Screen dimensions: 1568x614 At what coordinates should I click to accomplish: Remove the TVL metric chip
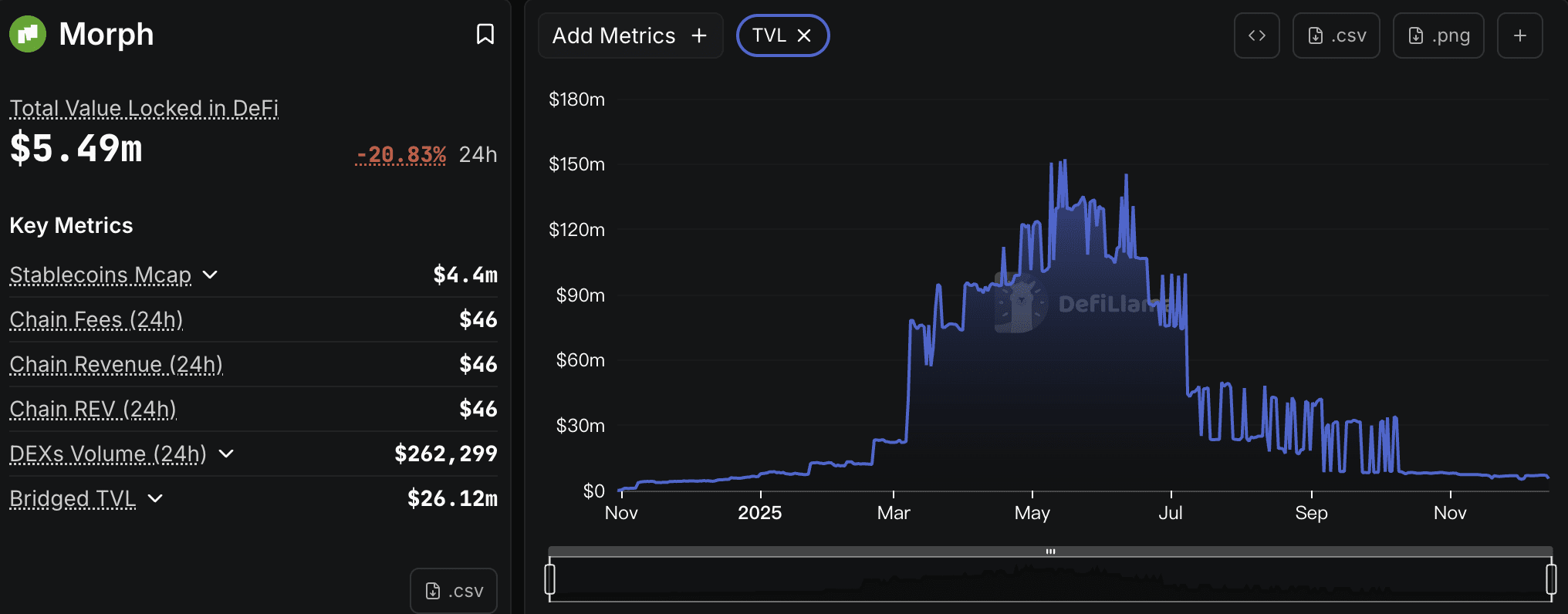[804, 35]
